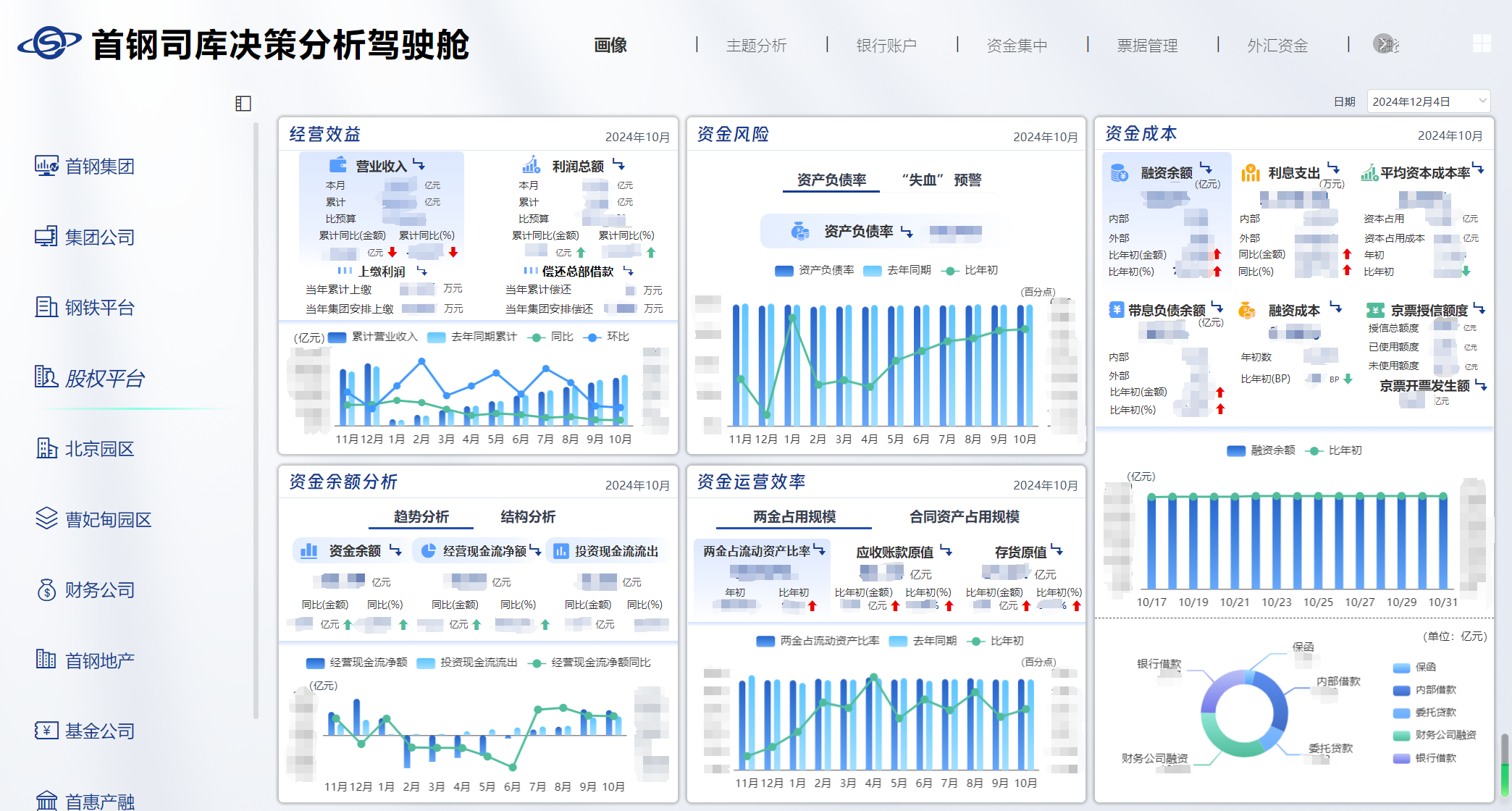Switch to 资金集中 tab
Image resolution: width=1512 pixels, height=811 pixels.
(1017, 46)
